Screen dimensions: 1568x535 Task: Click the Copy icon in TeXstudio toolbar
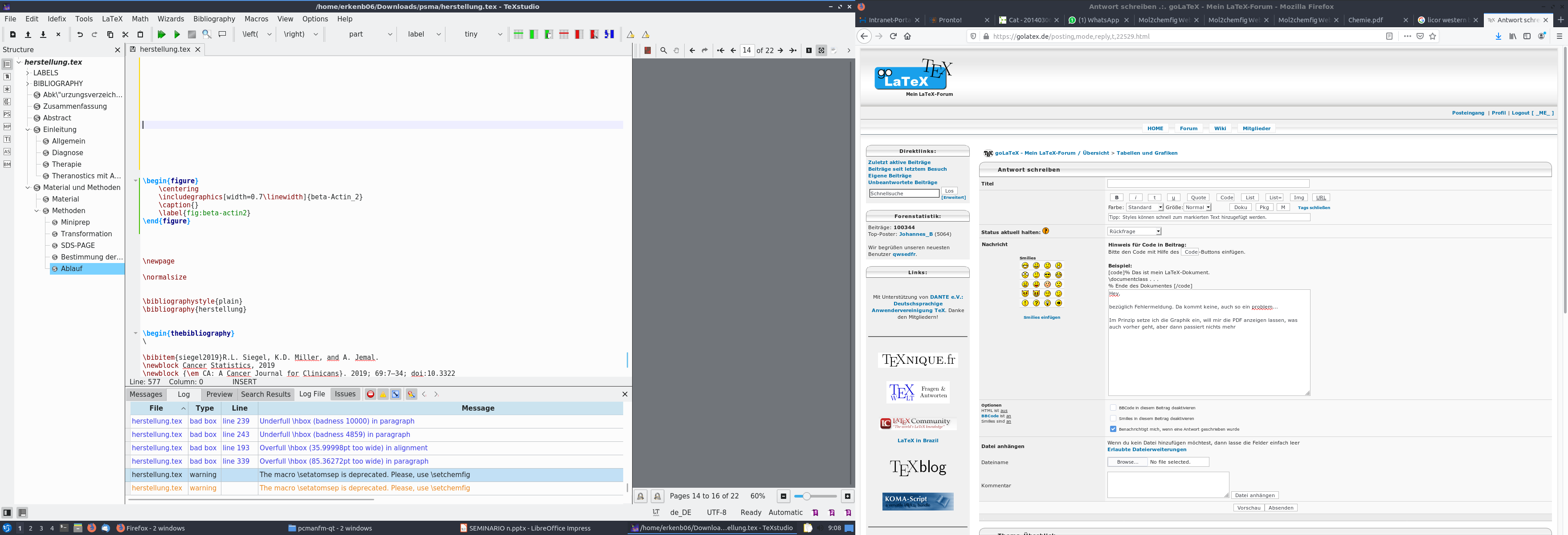tap(110, 35)
